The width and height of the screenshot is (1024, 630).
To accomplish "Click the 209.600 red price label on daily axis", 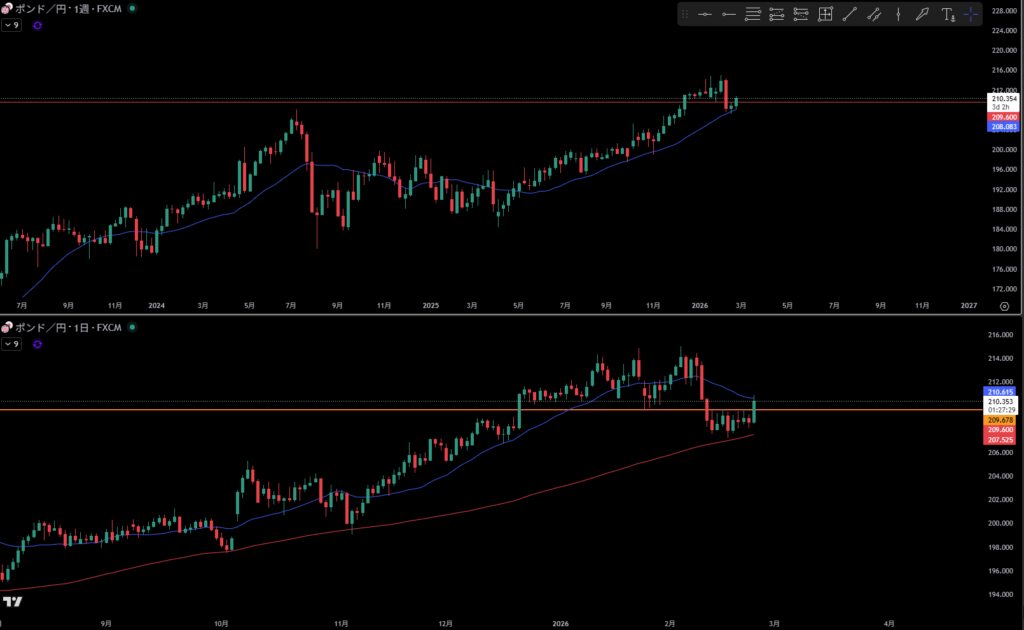I will tap(1001, 430).
